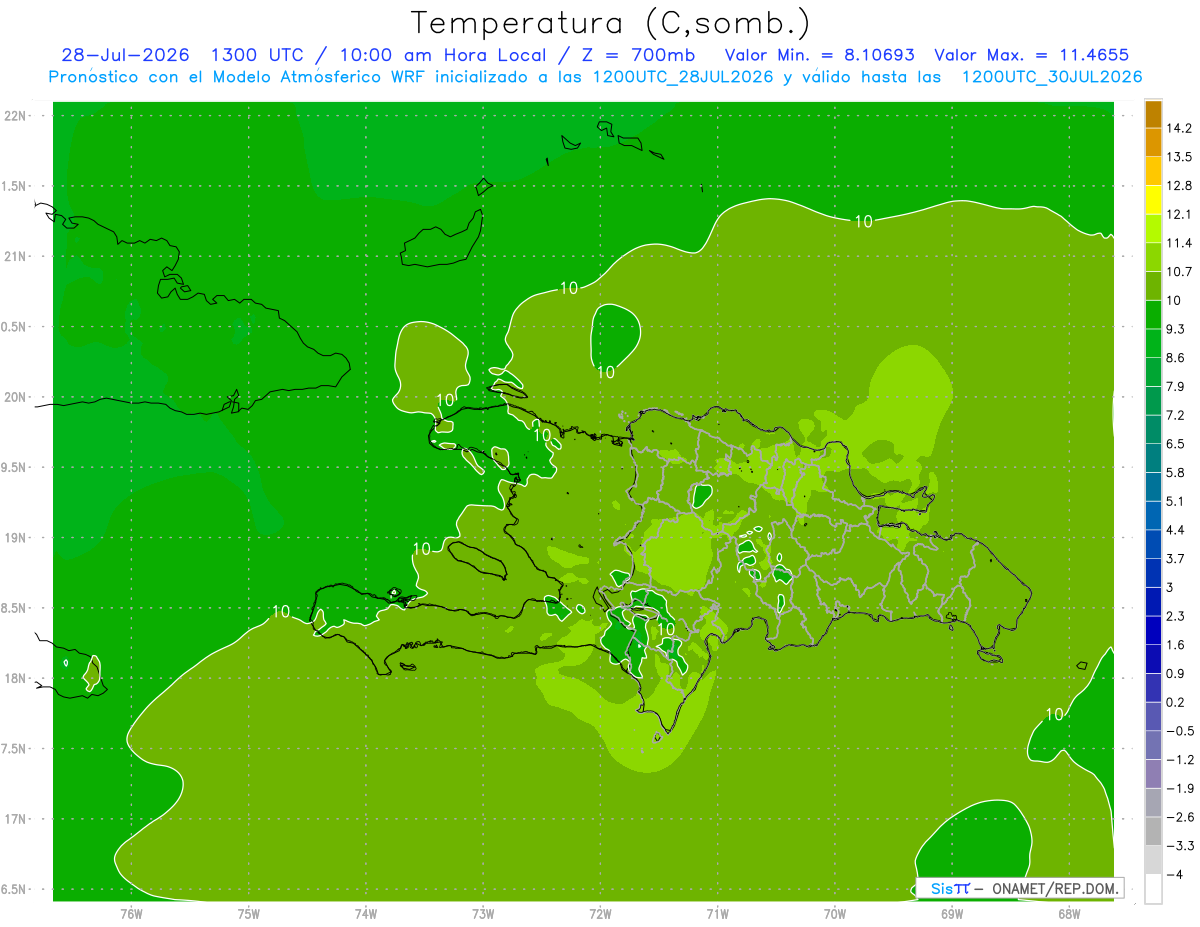
Task: Select the "Z = 700mb" level text
Action: tap(640, 55)
